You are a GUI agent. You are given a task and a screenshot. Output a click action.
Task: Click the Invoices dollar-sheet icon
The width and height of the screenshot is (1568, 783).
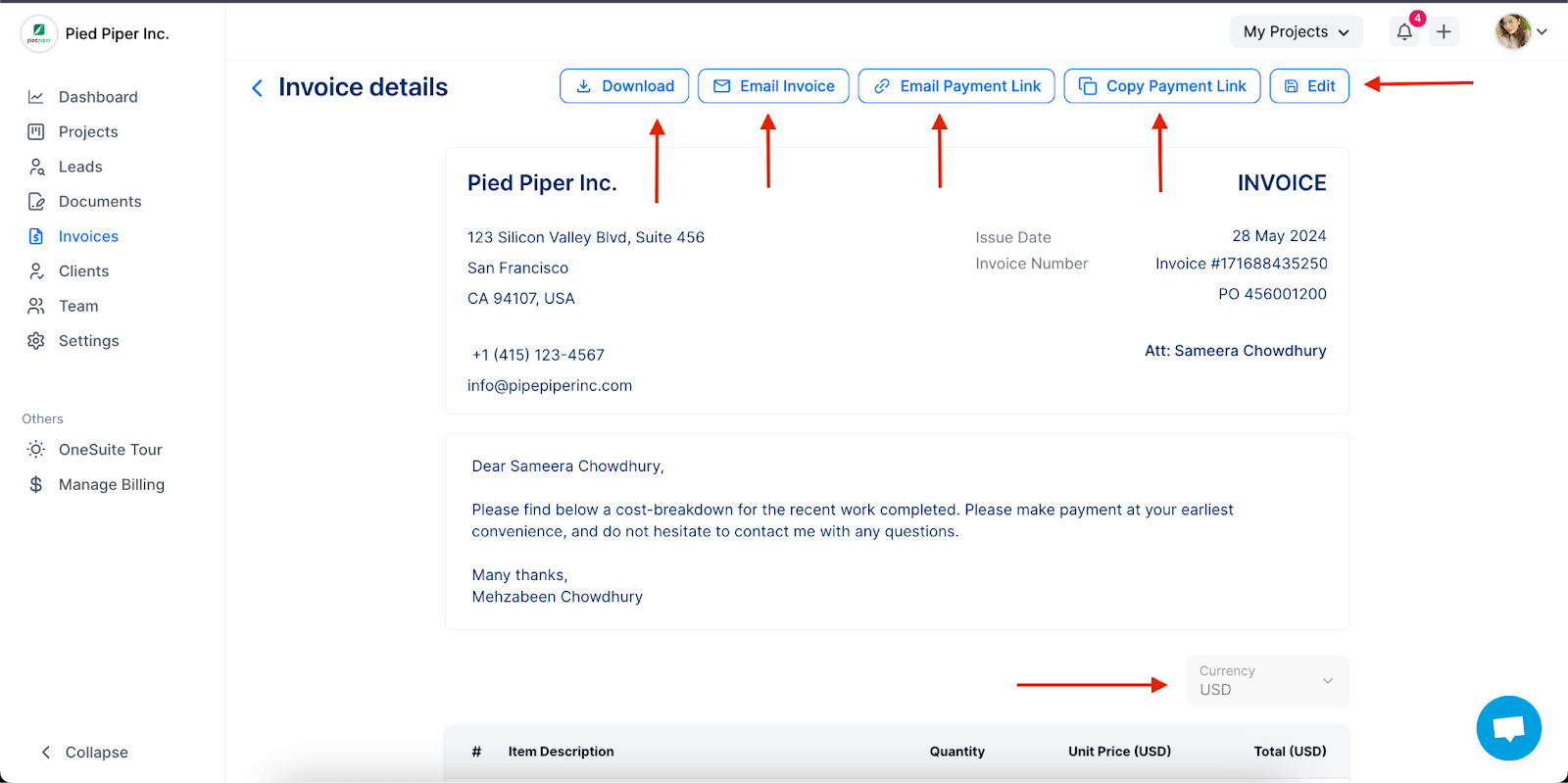pyautogui.click(x=36, y=236)
